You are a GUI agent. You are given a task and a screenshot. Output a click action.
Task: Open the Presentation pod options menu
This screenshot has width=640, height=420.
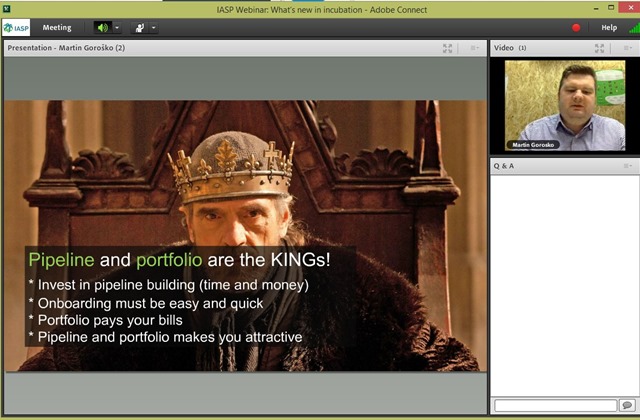[474, 48]
